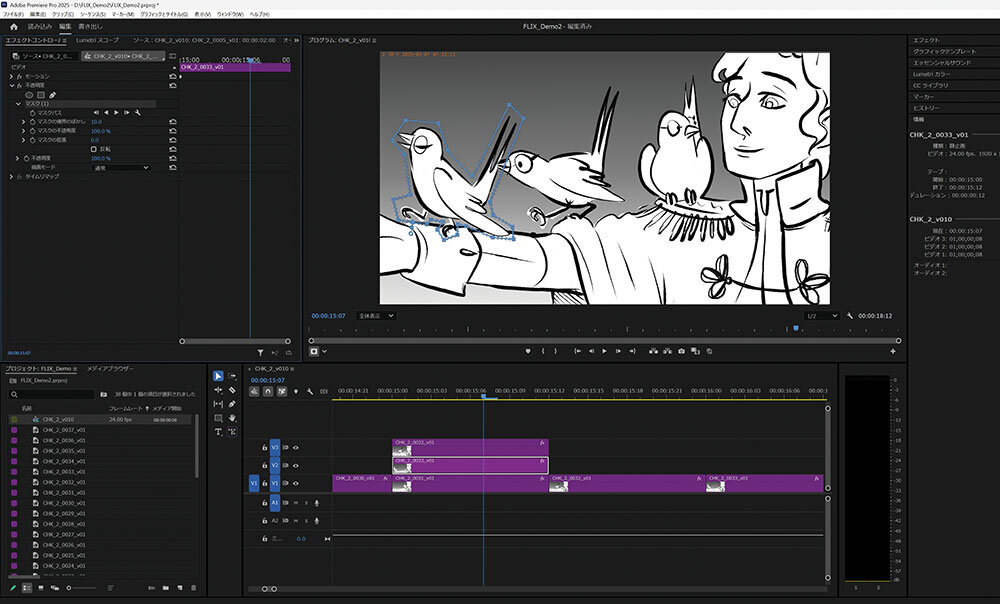Open the ウィンドウ menu
This screenshot has width=1000, height=604.
point(230,13)
